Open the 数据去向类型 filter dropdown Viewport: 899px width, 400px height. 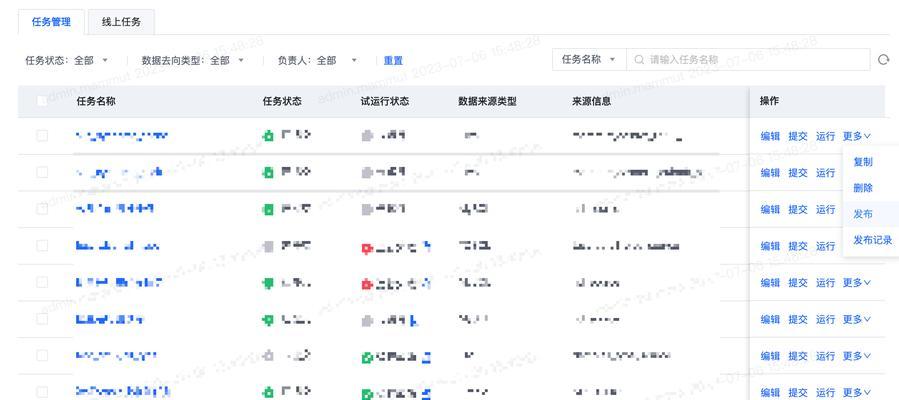193,60
